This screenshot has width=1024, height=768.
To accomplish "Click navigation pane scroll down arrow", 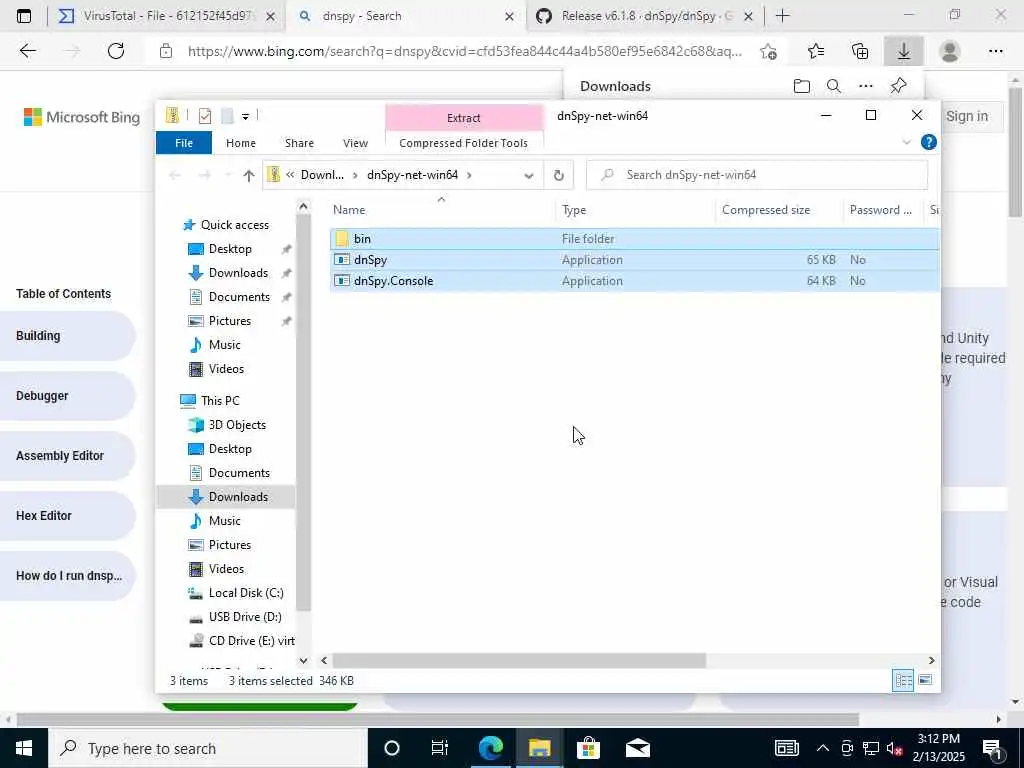I will 303,660.
